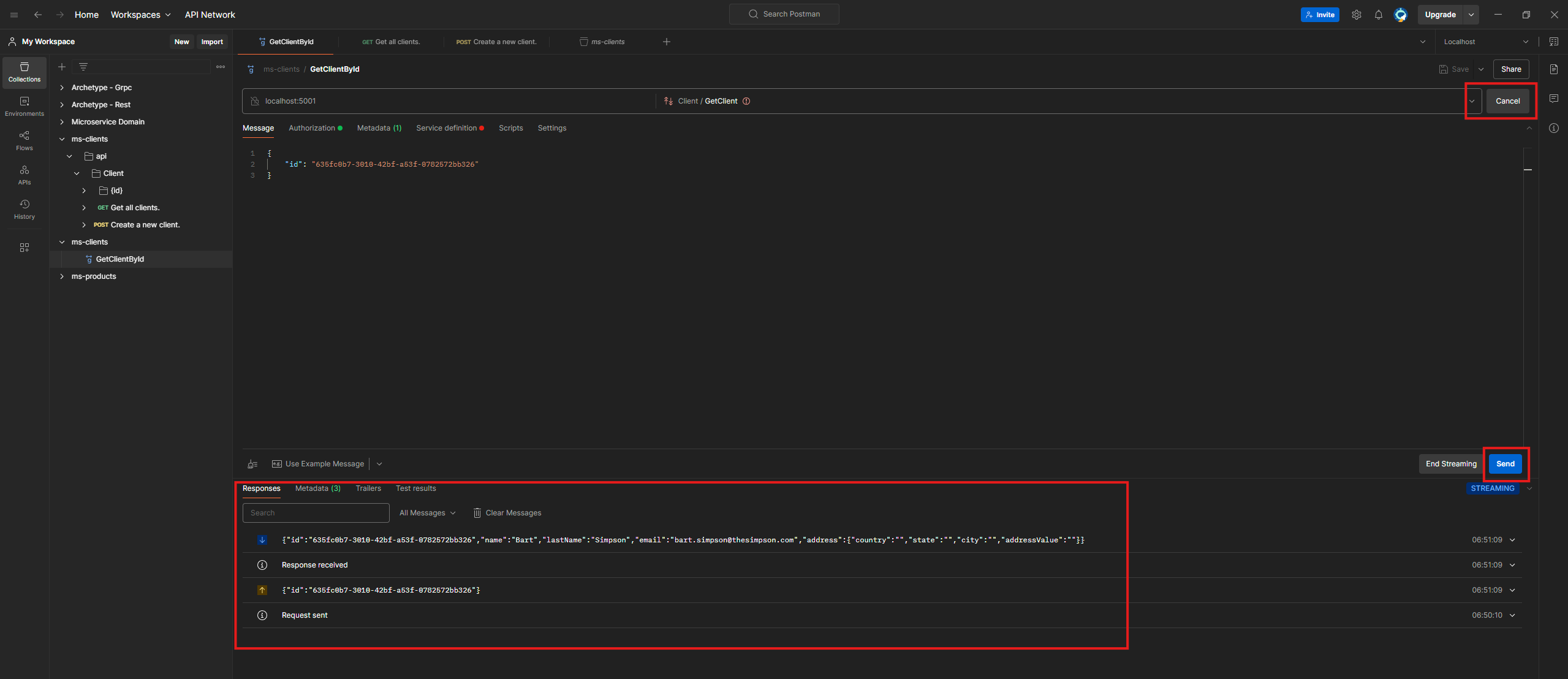1568x679 pixels.
Task: Click the Share button
Action: [1511, 69]
